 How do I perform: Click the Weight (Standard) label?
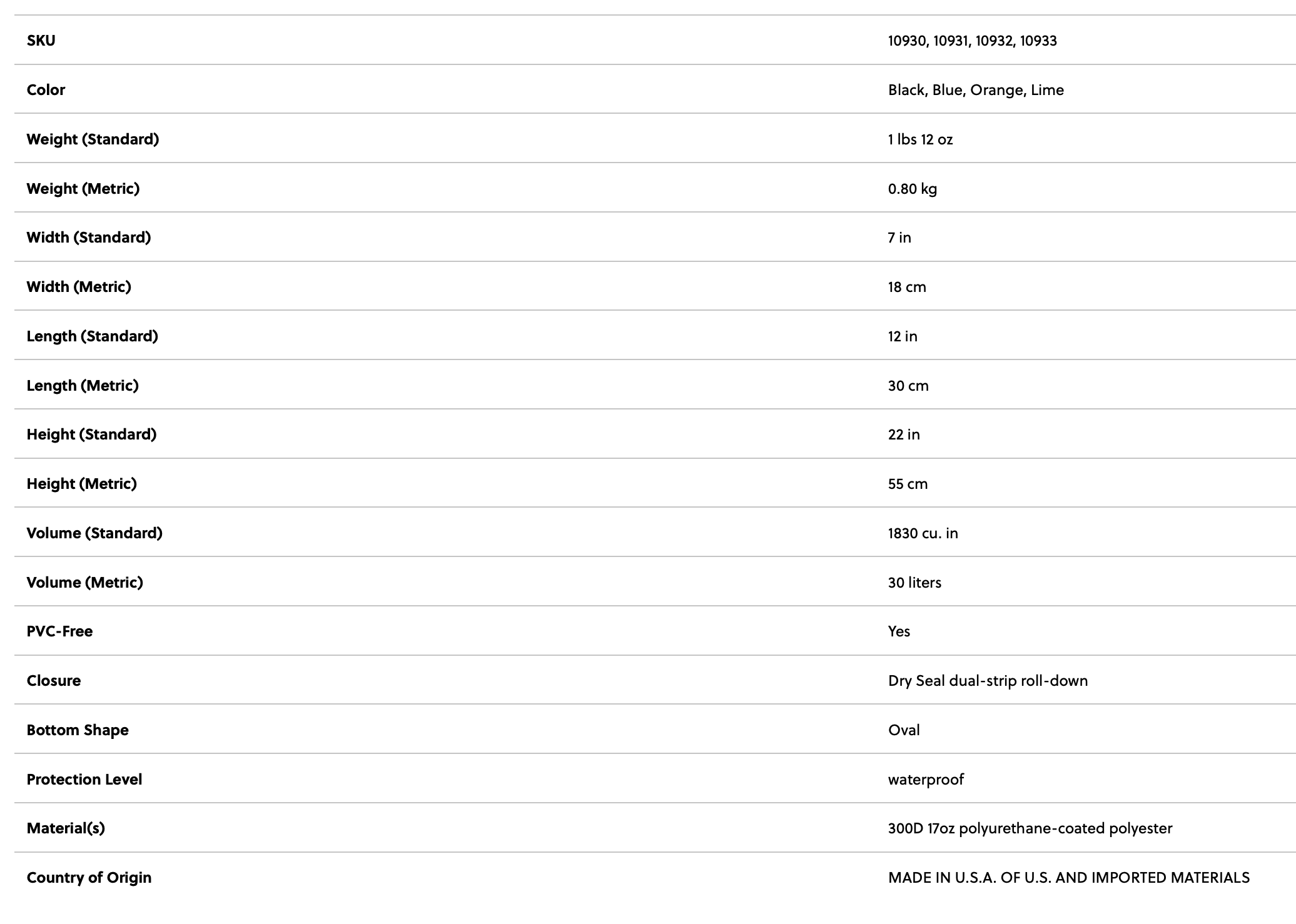click(93, 139)
